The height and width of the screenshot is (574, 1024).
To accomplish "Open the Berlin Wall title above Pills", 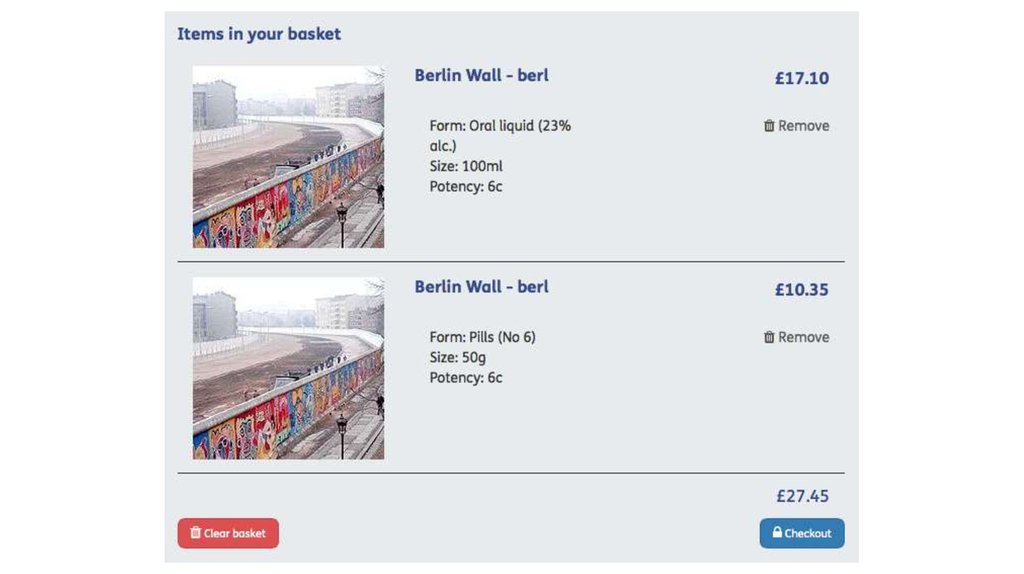I will 481,287.
